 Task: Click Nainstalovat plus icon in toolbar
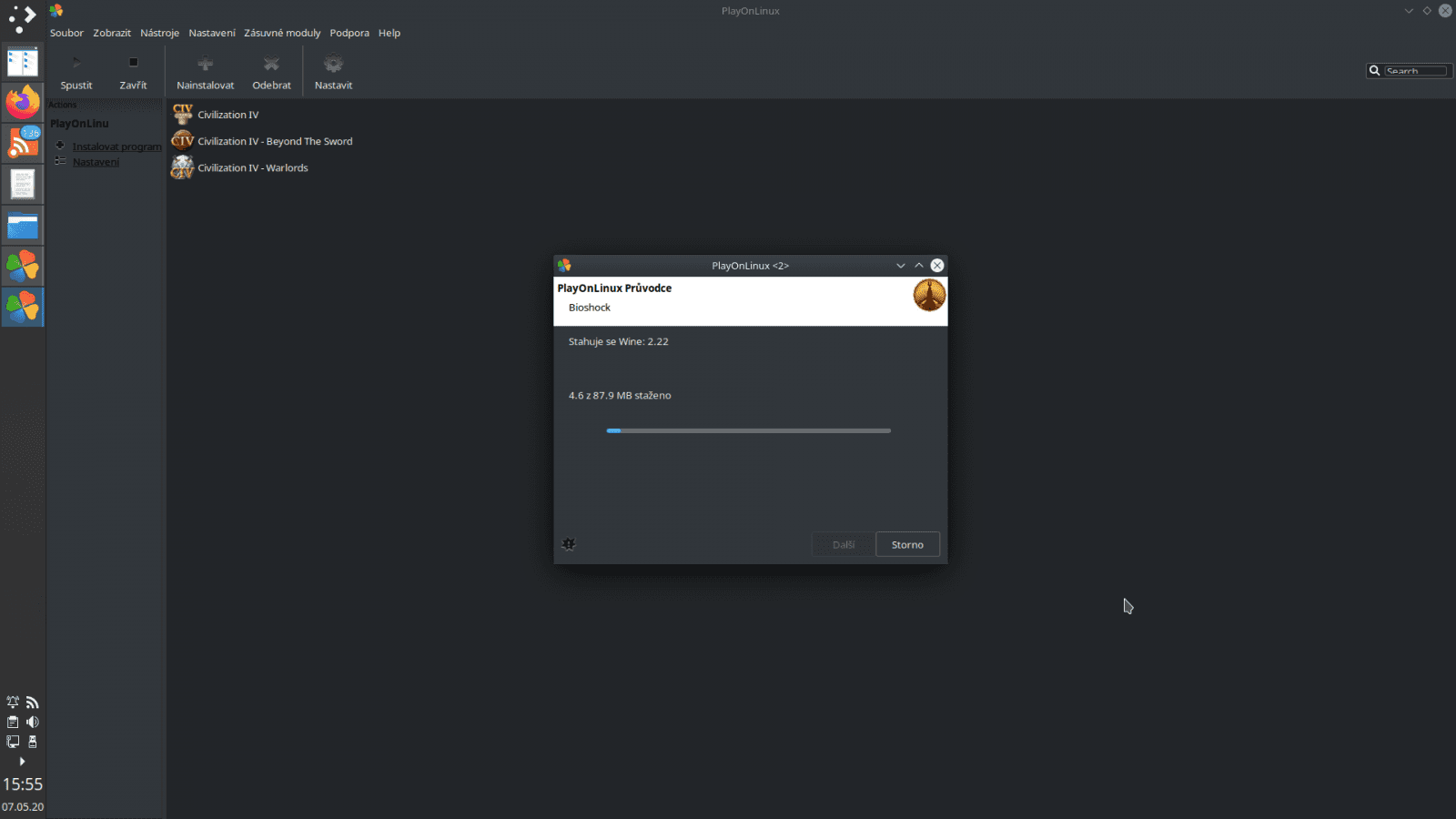click(205, 64)
